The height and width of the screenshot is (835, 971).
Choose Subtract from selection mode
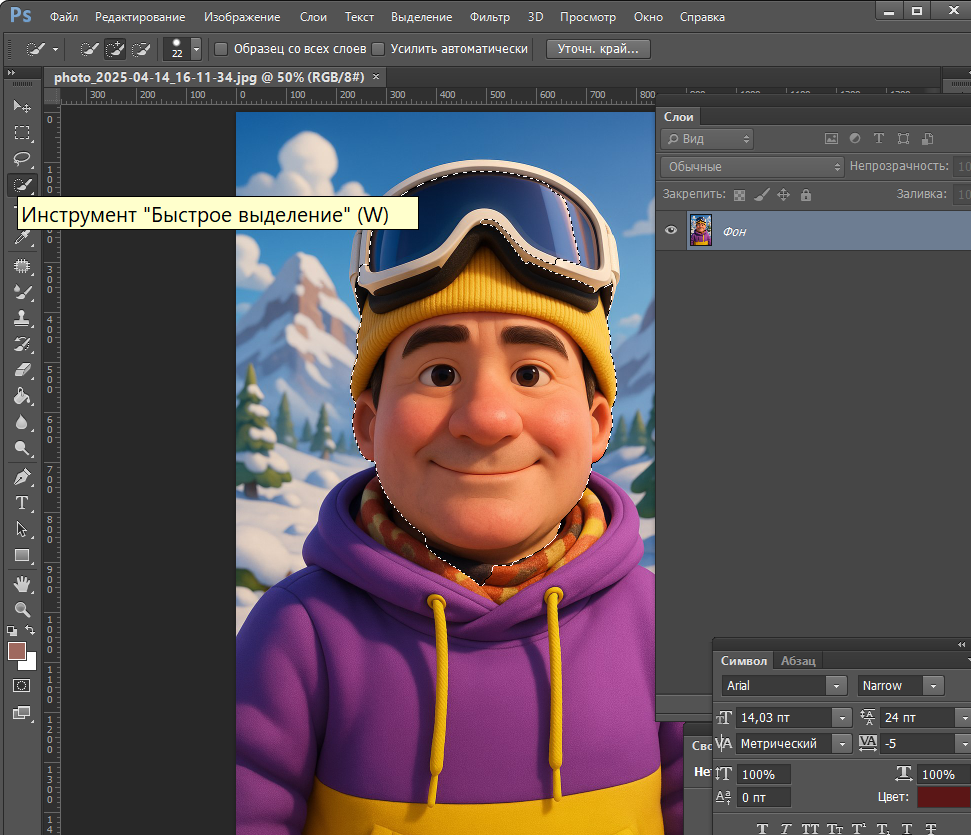tap(141, 49)
